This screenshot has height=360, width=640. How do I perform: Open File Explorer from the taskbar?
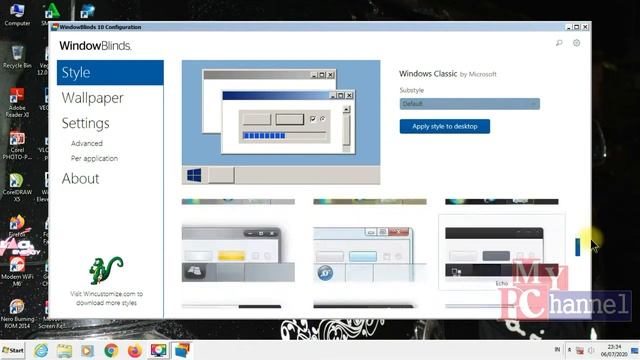64,350
